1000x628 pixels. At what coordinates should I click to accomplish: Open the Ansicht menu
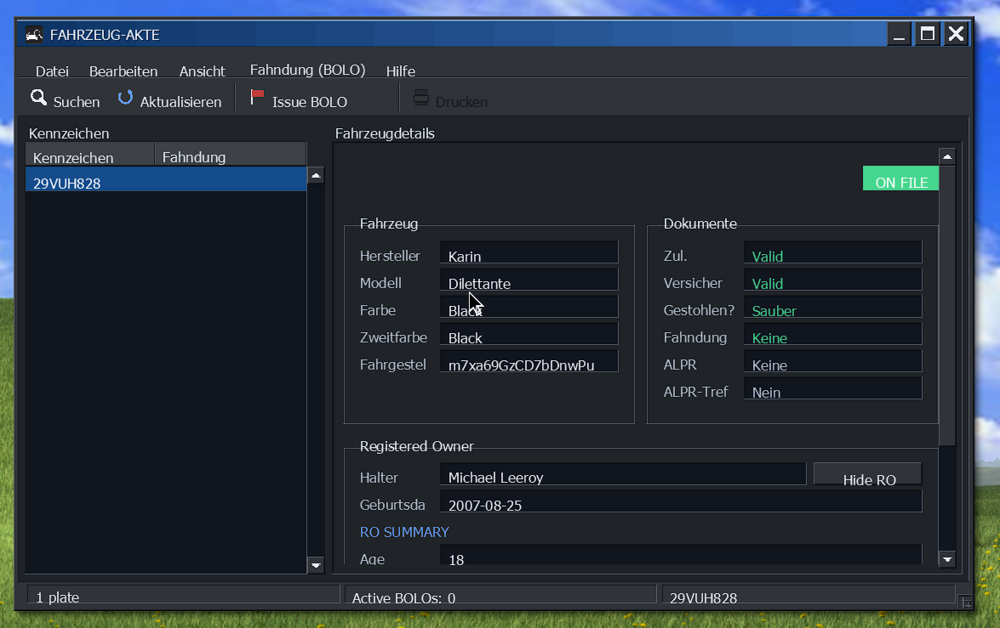202,71
